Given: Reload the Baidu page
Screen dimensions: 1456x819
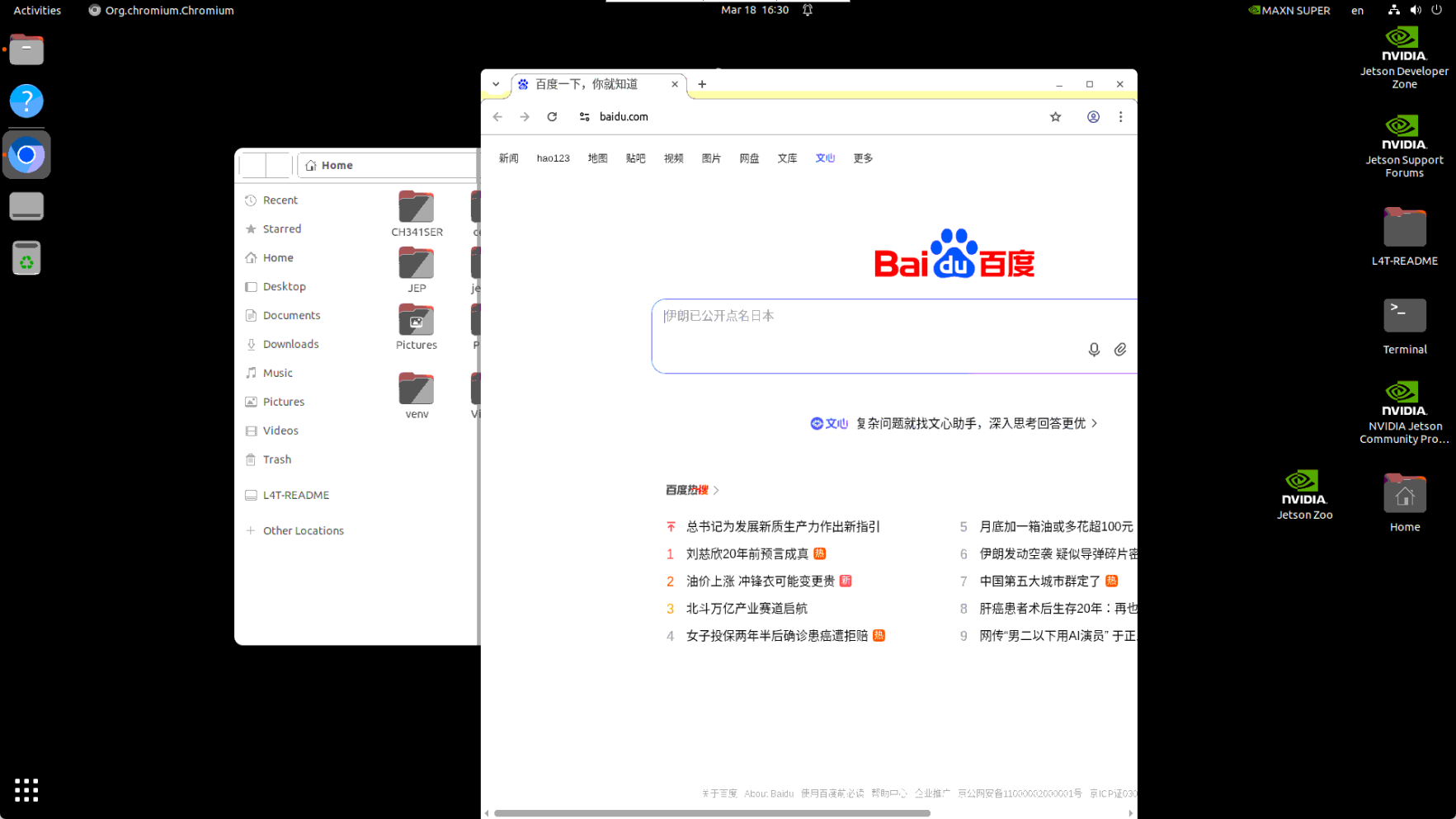Looking at the screenshot, I should (x=552, y=117).
